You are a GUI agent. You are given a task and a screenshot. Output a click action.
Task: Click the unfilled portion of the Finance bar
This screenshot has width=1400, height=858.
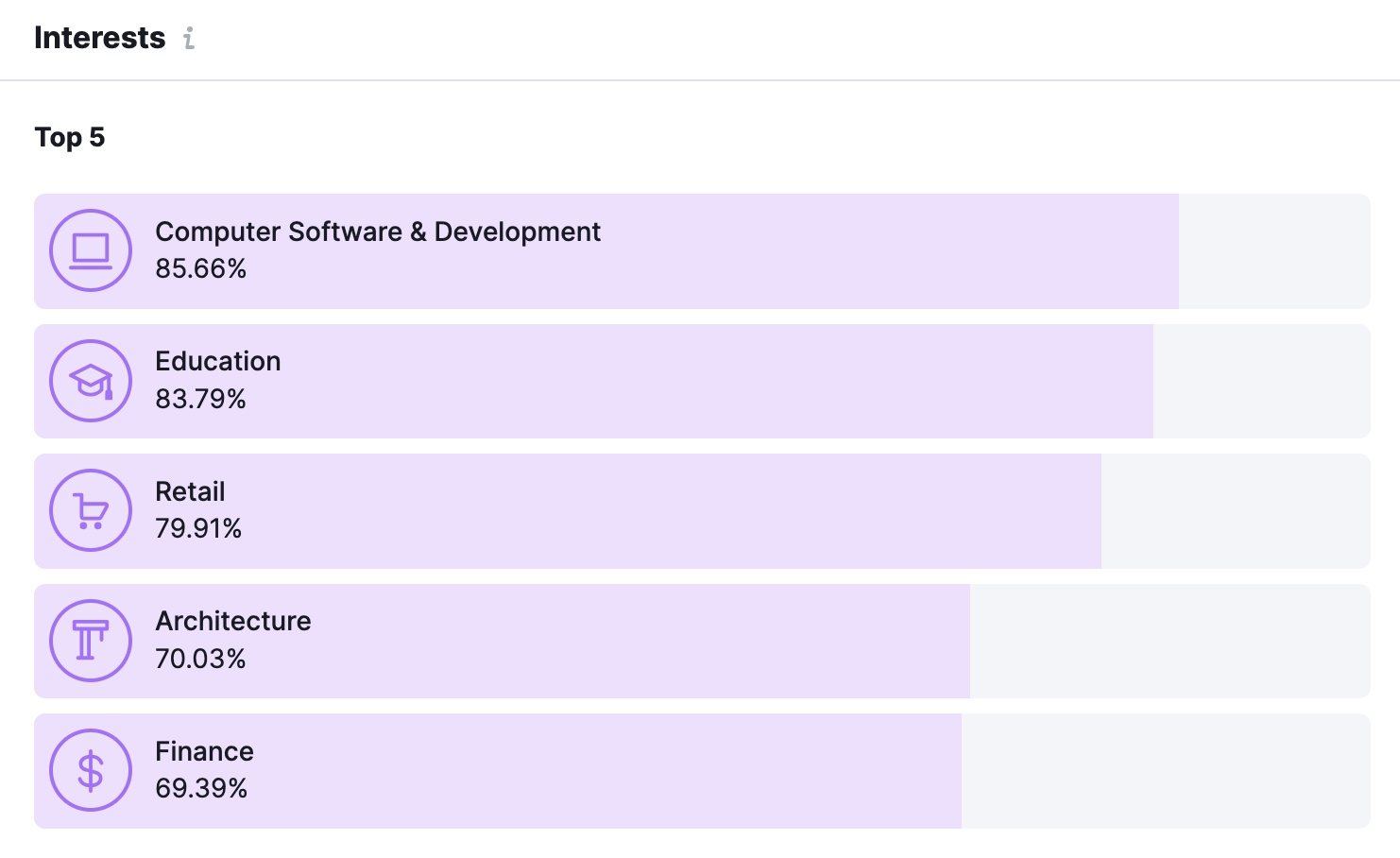click(x=1162, y=770)
